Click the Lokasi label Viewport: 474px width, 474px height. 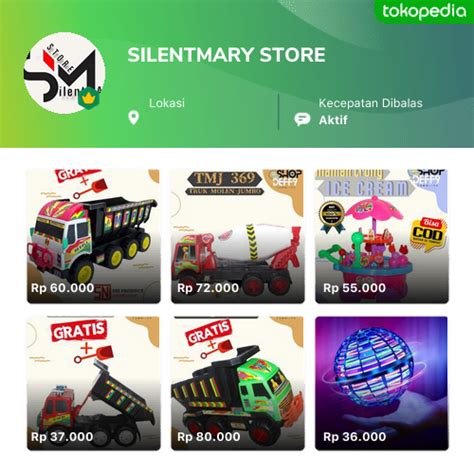click(167, 103)
